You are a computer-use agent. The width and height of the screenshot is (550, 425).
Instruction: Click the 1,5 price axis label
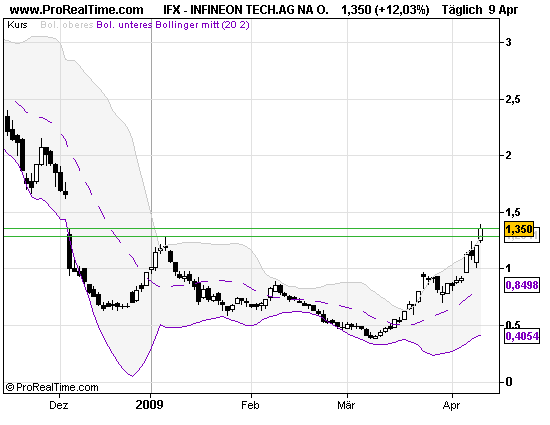point(512,212)
